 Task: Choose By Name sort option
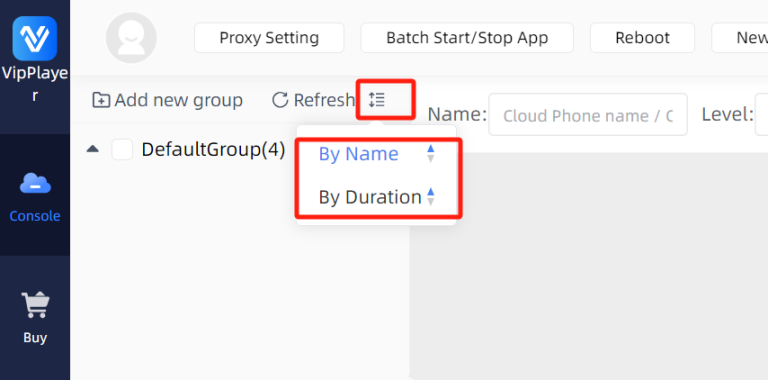[x=359, y=154]
